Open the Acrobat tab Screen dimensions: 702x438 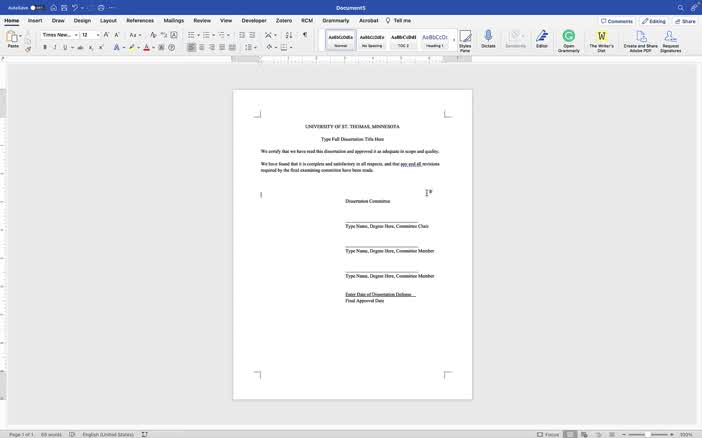(369, 21)
